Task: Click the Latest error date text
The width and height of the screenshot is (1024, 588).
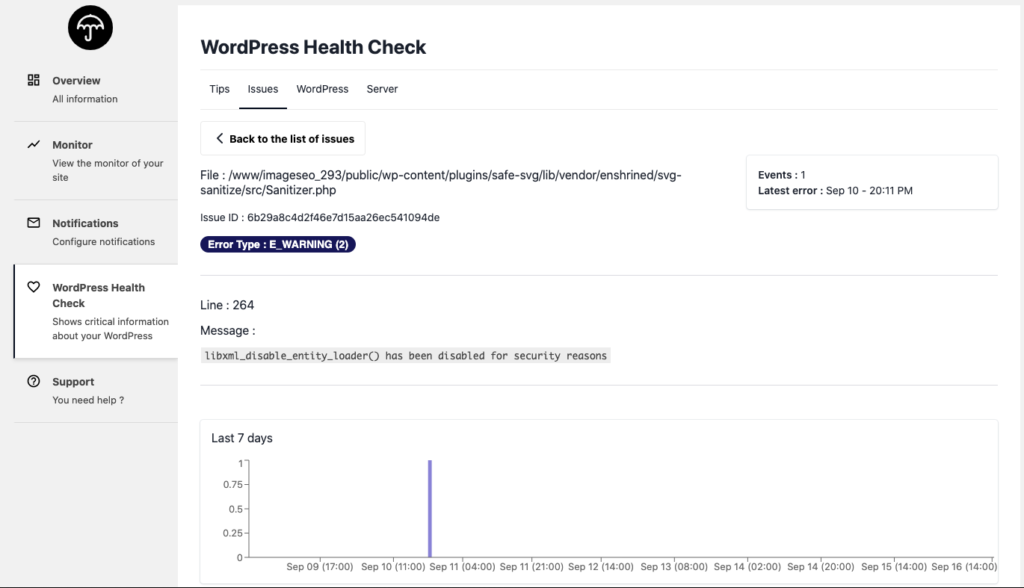Action: (x=835, y=191)
